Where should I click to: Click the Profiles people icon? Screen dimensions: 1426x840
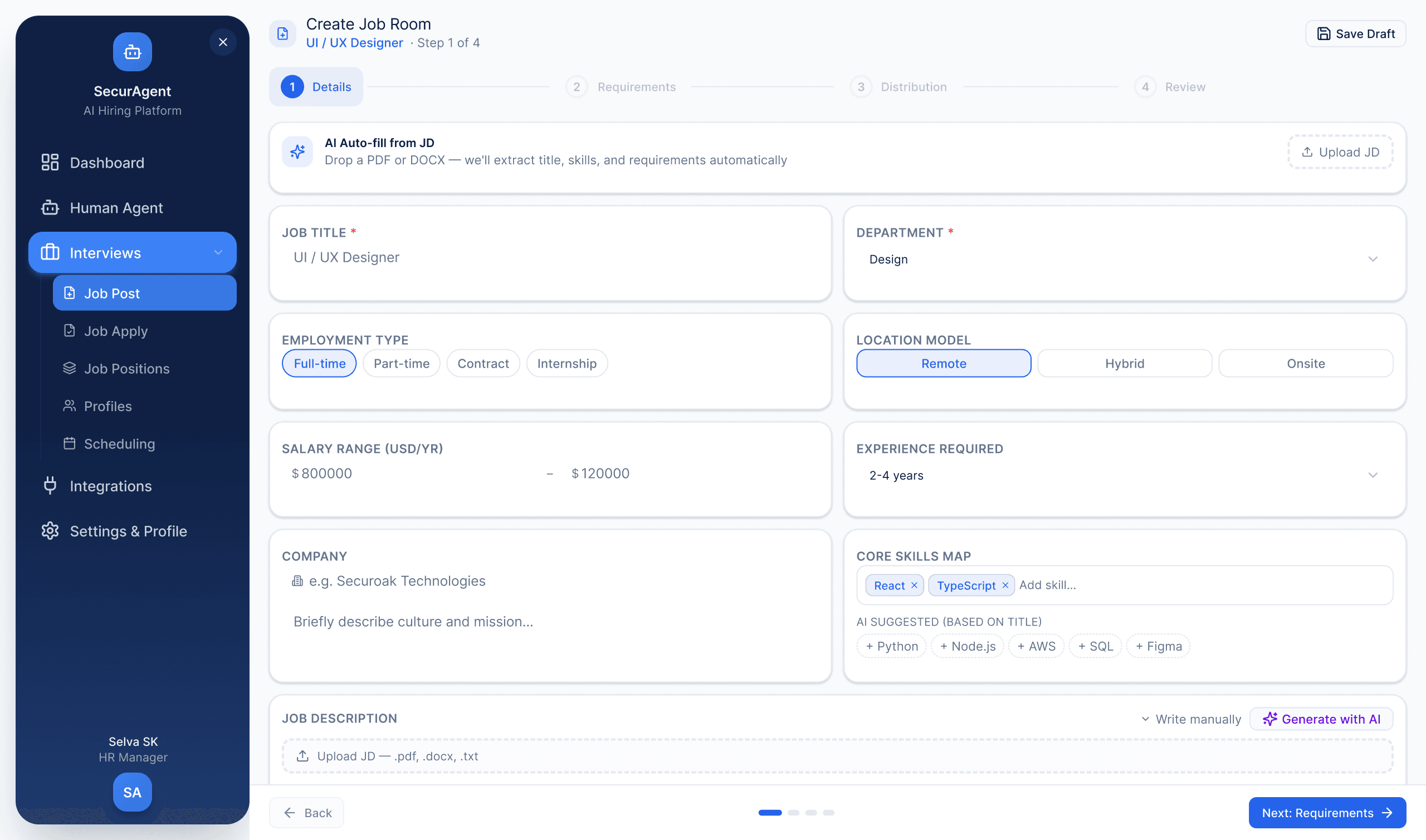pos(70,406)
